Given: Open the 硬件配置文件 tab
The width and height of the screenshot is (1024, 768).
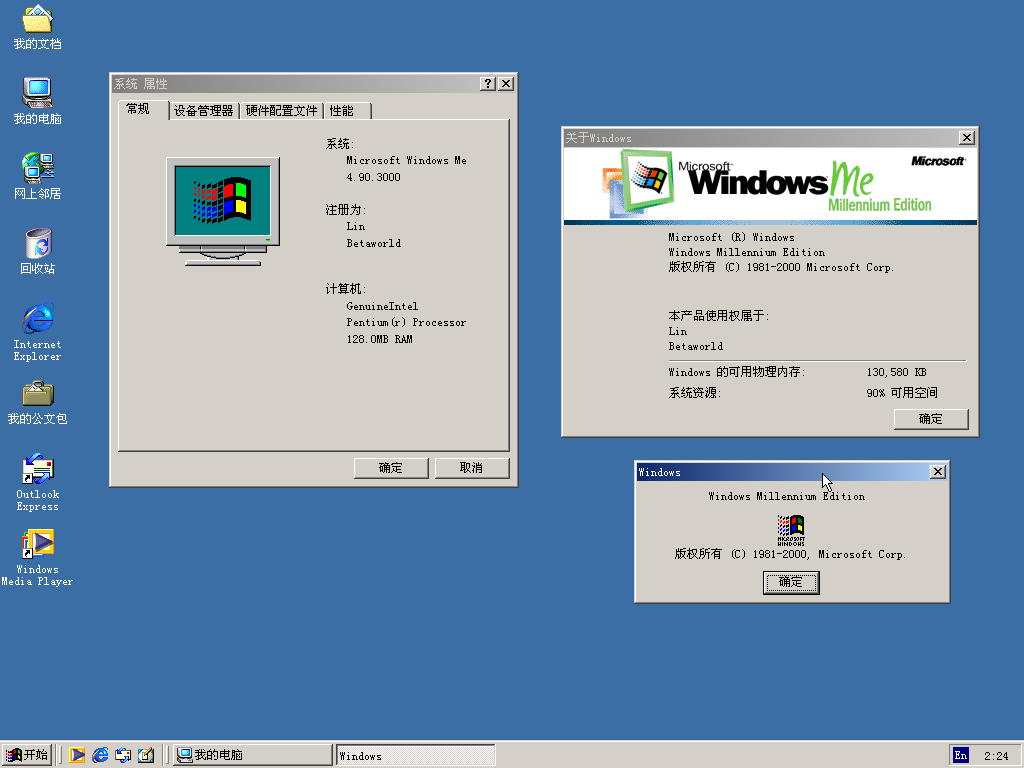Looking at the screenshot, I should (281, 111).
